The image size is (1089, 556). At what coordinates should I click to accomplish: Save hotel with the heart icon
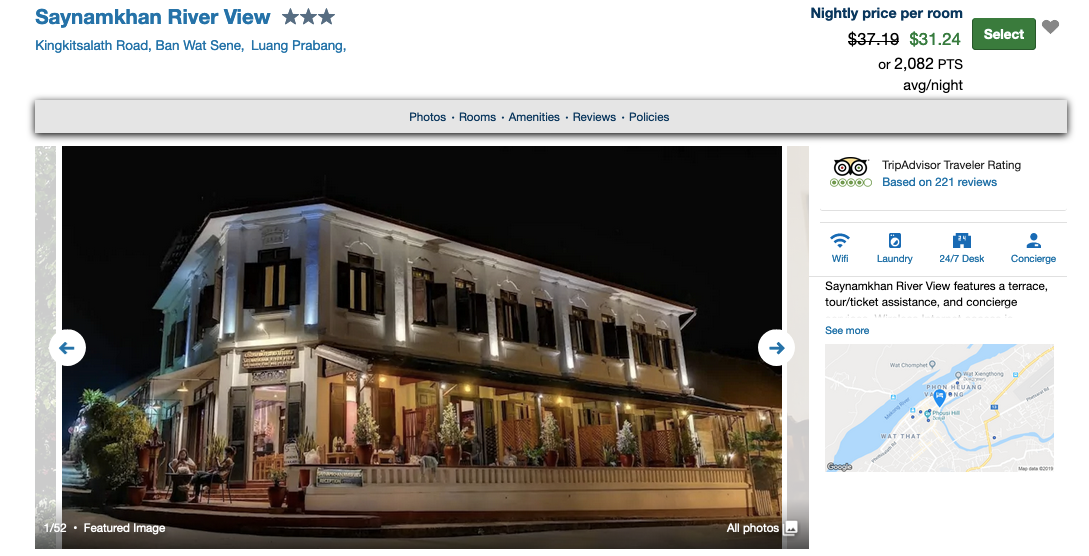[x=1050, y=27]
